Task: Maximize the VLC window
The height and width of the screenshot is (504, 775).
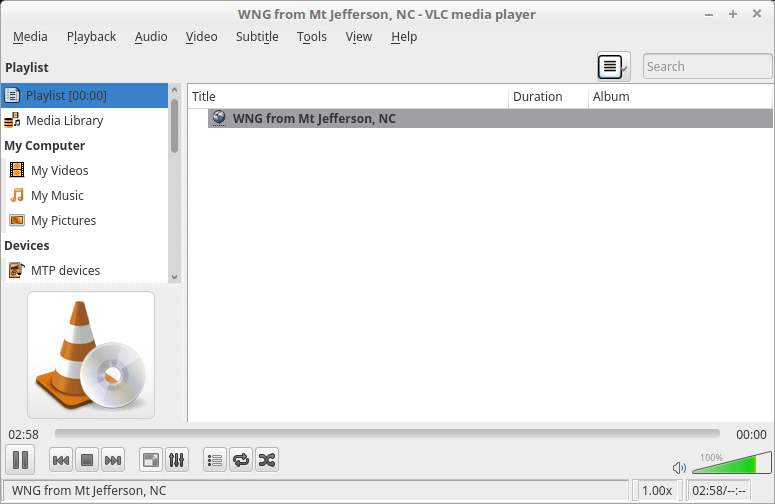Action: point(733,14)
